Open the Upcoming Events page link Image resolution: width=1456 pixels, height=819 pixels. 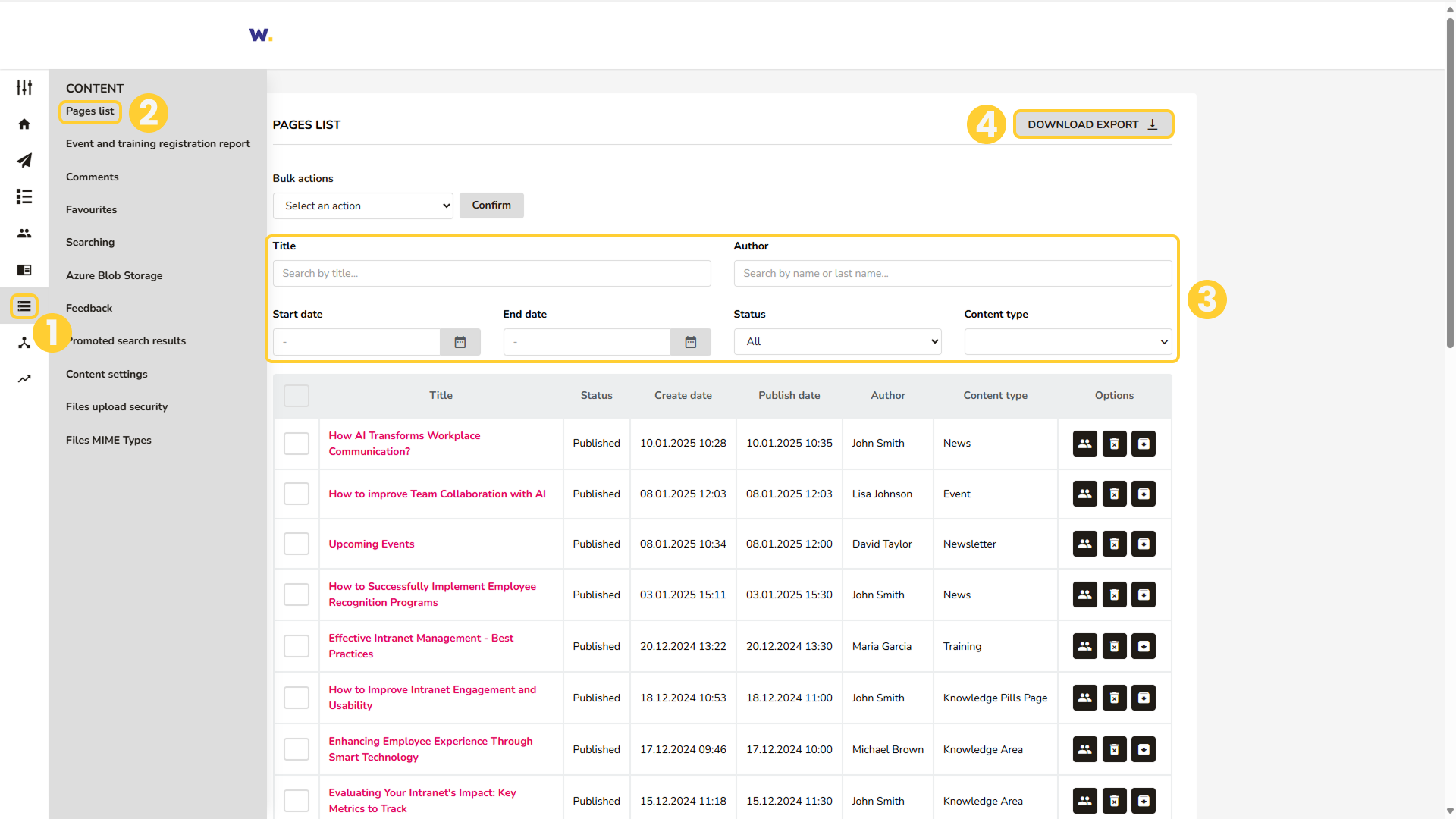[x=372, y=544]
